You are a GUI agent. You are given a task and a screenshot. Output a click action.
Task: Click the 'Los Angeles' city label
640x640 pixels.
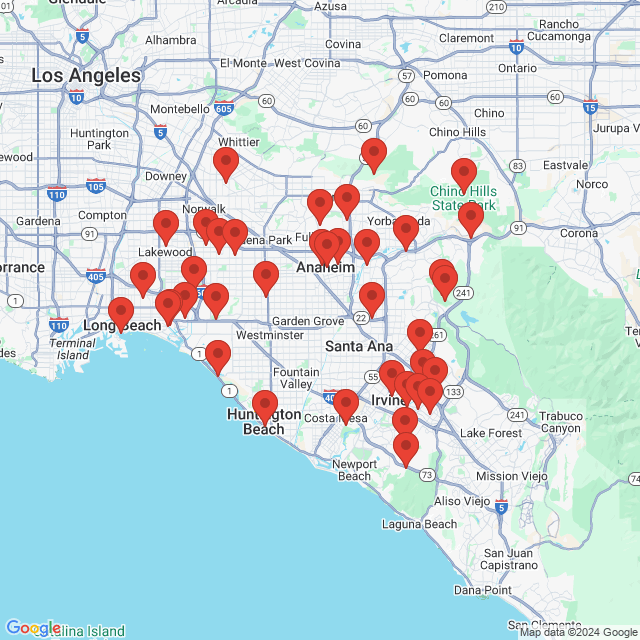tap(86, 76)
